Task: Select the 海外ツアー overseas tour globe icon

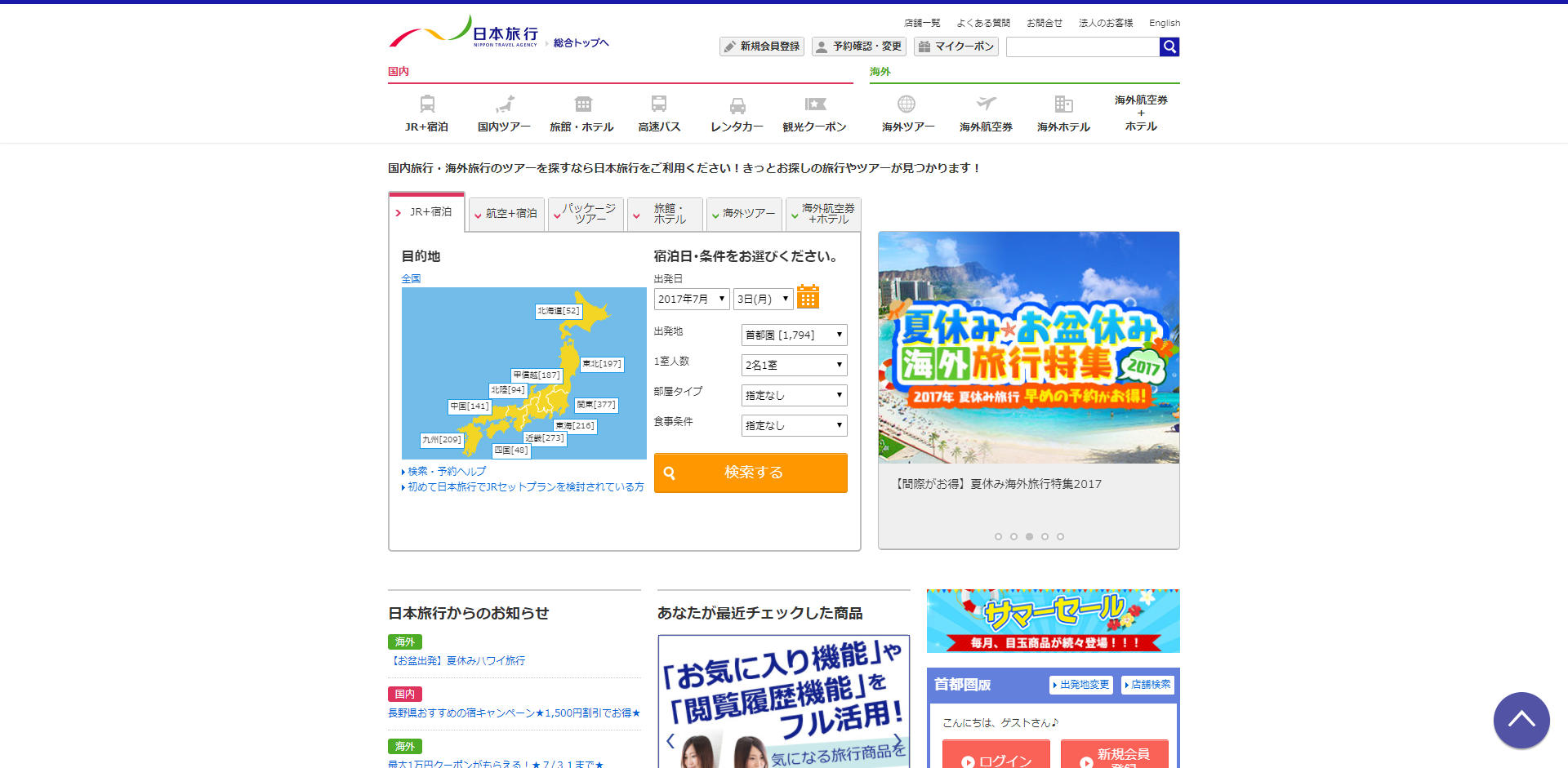Action: [906, 113]
